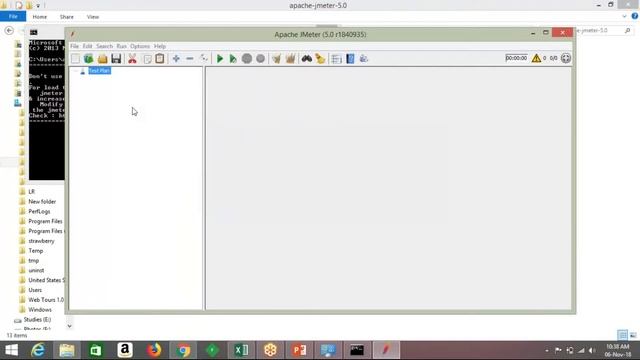640x360 pixels.
Task: Click the Clear broom icon
Action: click(277, 58)
